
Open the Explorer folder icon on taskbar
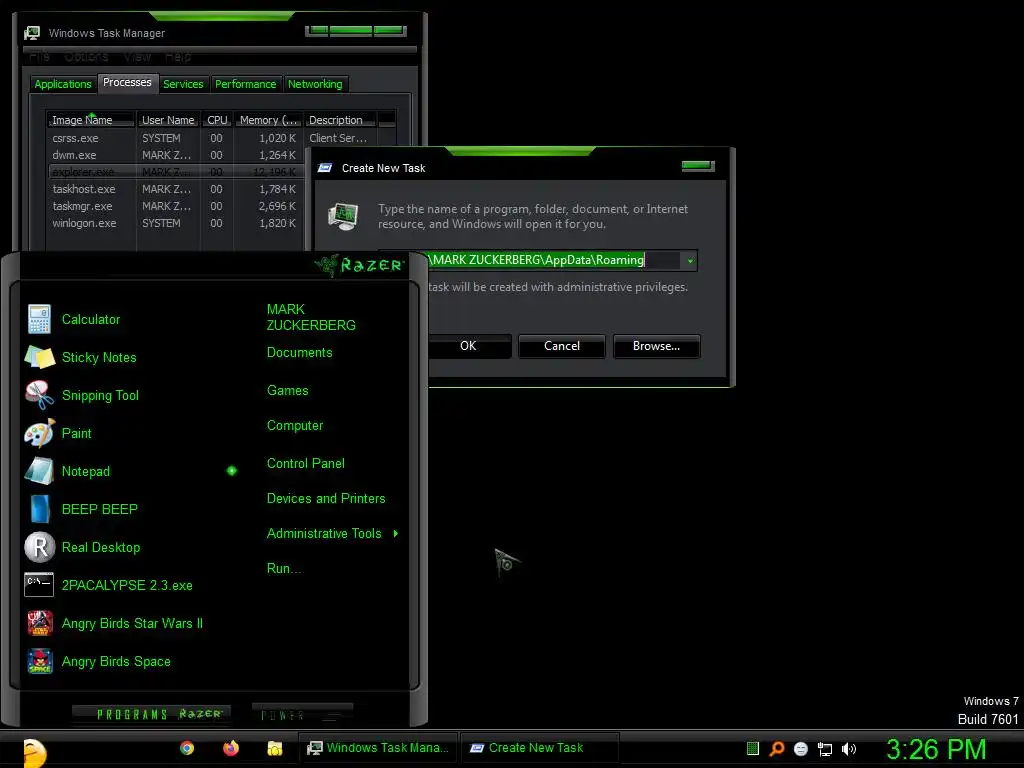(x=274, y=748)
